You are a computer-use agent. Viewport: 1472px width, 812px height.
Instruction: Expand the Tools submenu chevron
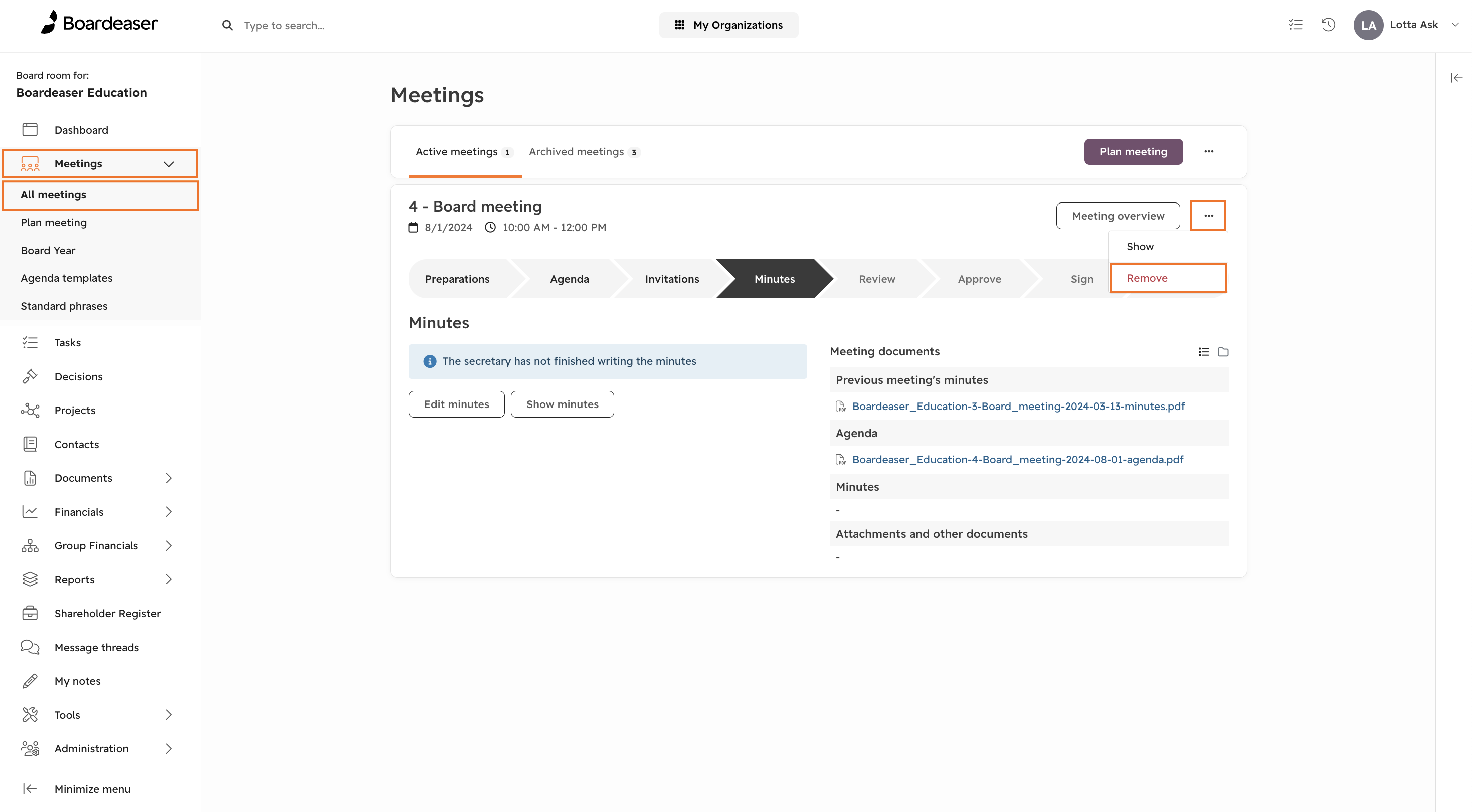[x=168, y=714]
